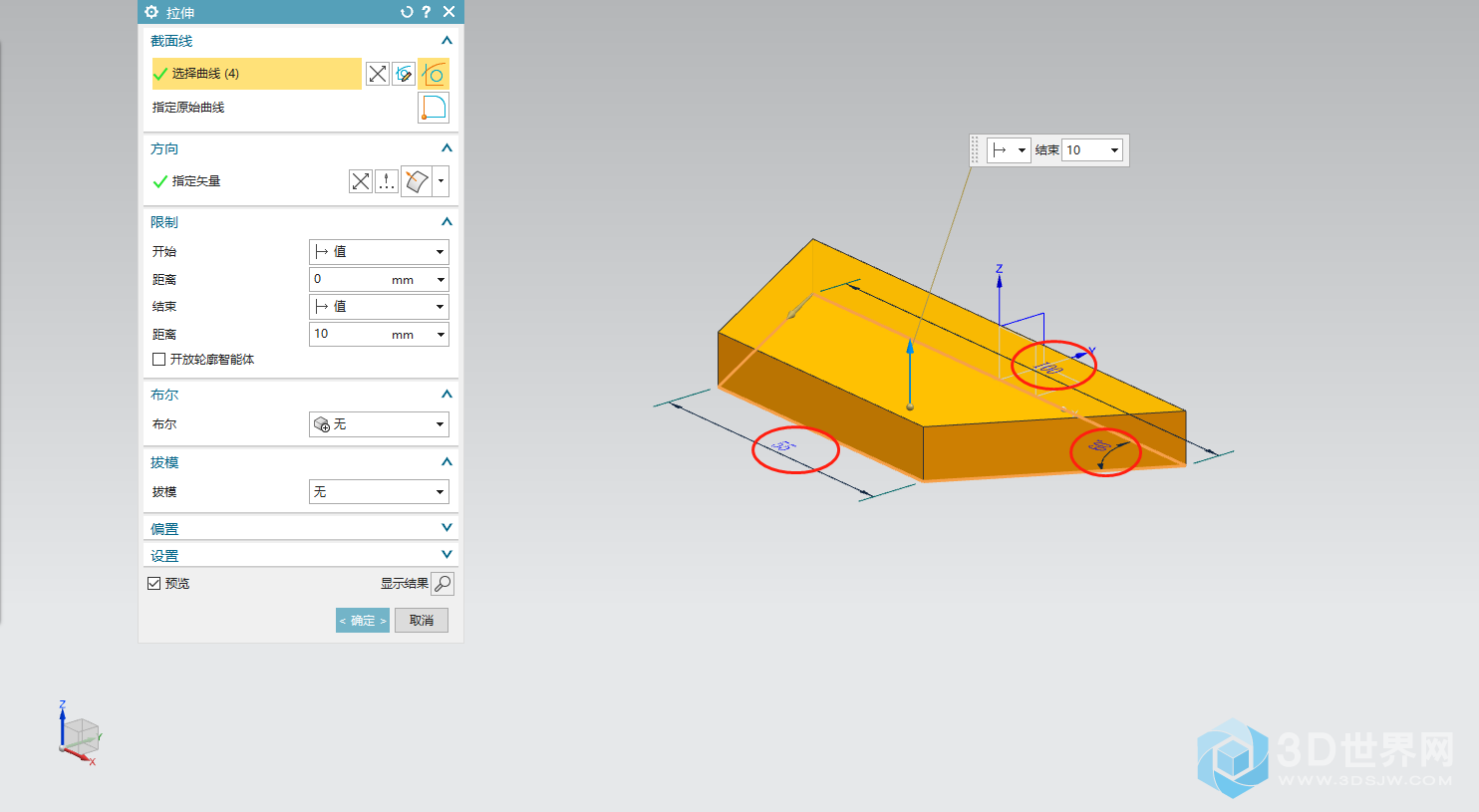This screenshot has height=812, width=1479.
Task: Open the 开始 limit type dropdown
Action: pyautogui.click(x=379, y=252)
